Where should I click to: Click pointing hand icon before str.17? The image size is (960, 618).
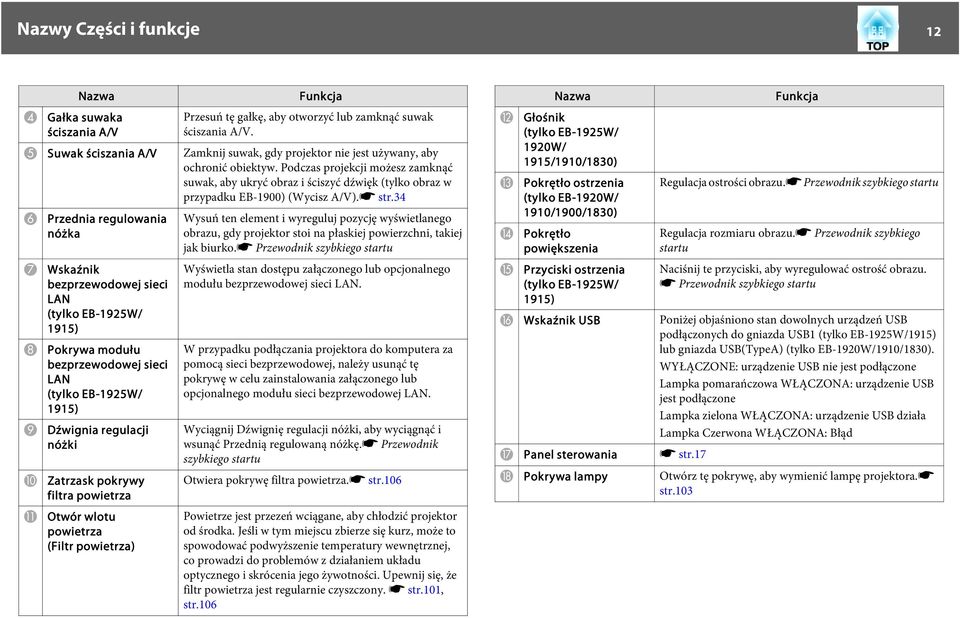(x=667, y=454)
